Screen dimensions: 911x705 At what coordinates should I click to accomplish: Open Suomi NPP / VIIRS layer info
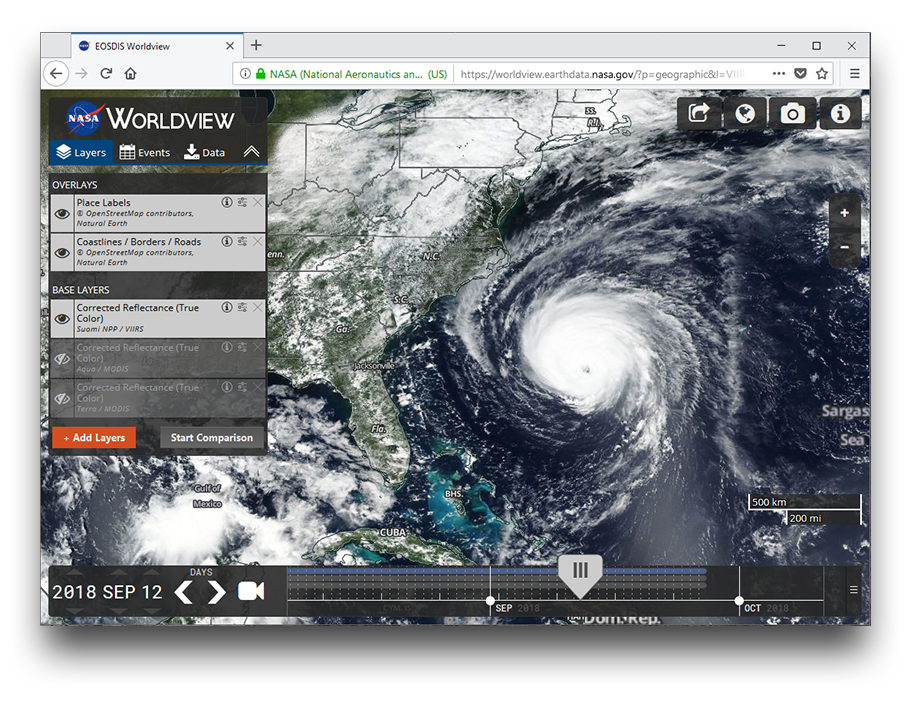(227, 307)
